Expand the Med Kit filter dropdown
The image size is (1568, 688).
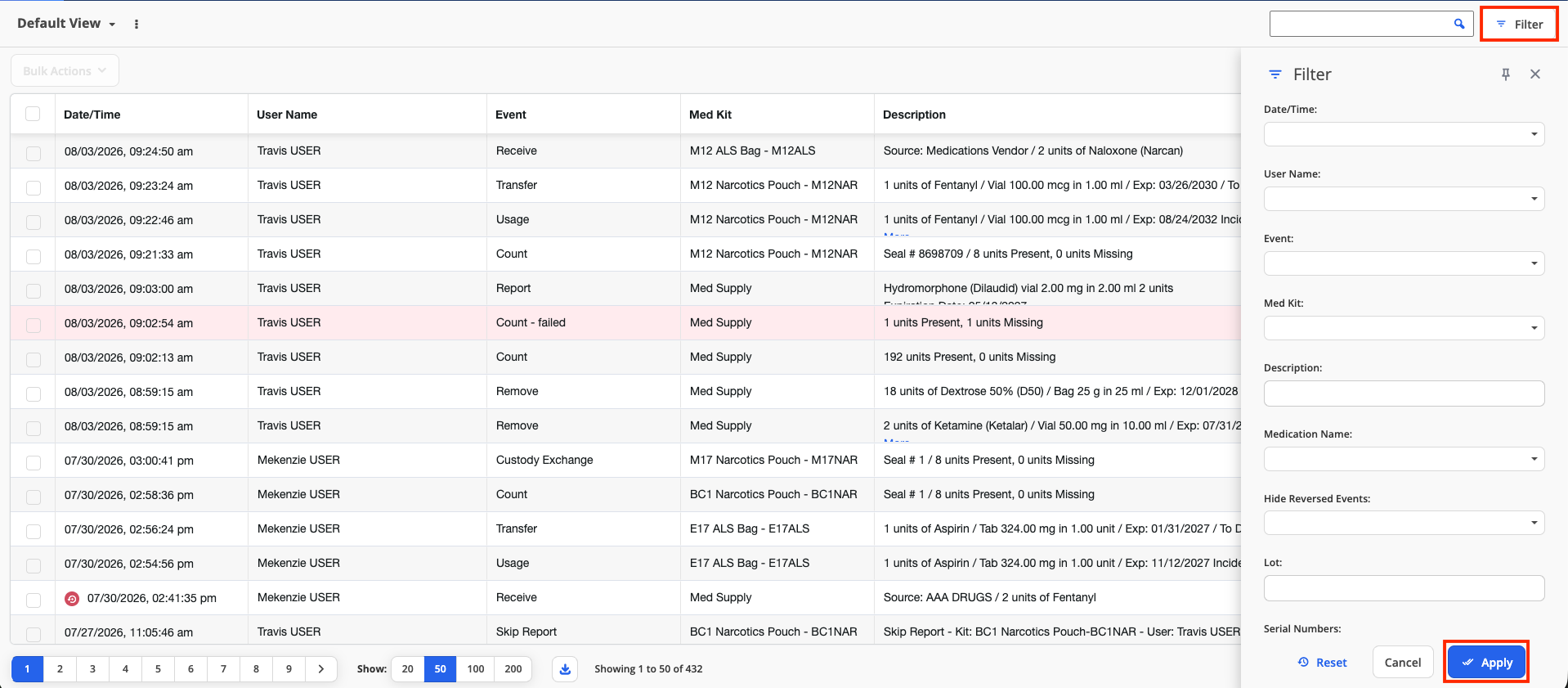click(1404, 328)
